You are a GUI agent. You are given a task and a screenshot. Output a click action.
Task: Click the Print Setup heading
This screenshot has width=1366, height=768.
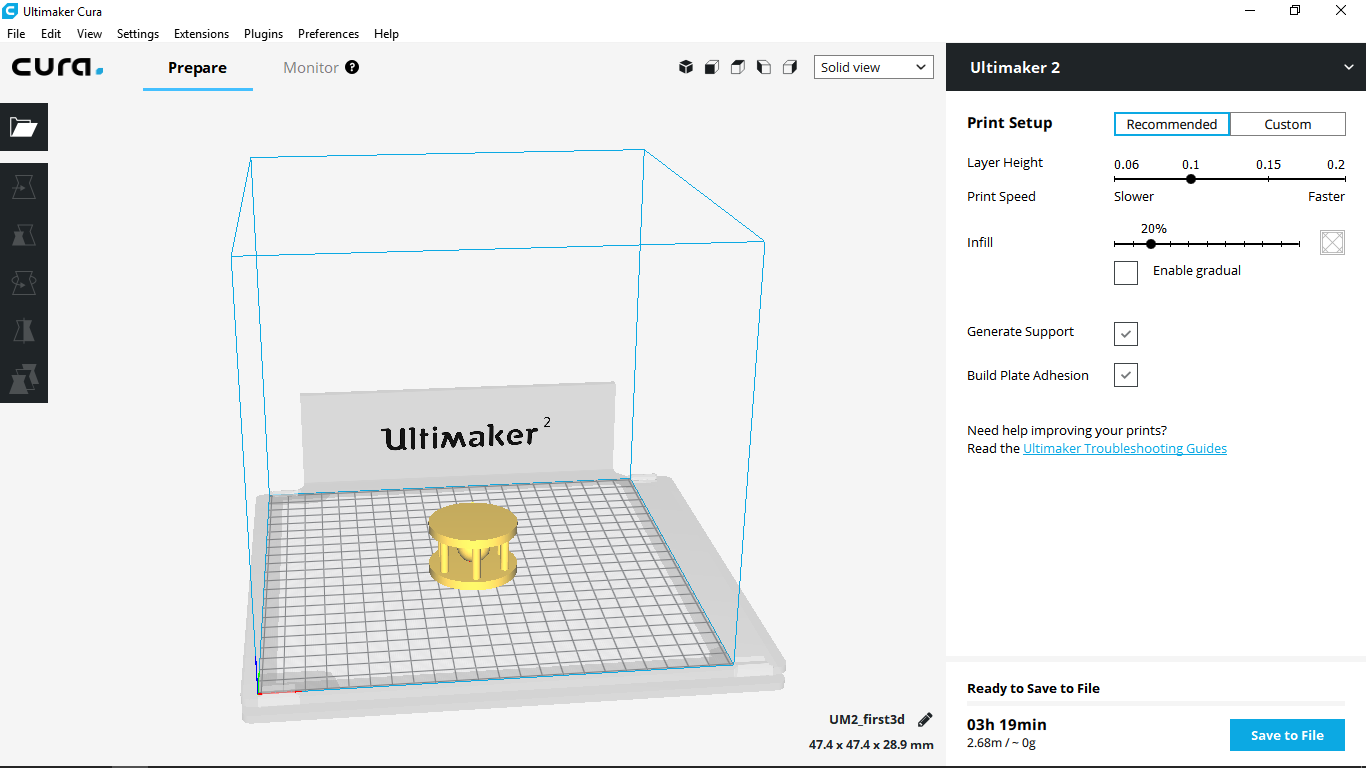point(1009,123)
